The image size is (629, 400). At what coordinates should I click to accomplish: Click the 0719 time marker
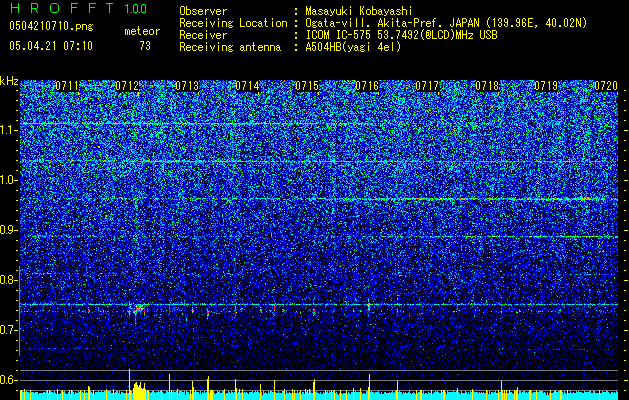pyautogui.click(x=546, y=86)
